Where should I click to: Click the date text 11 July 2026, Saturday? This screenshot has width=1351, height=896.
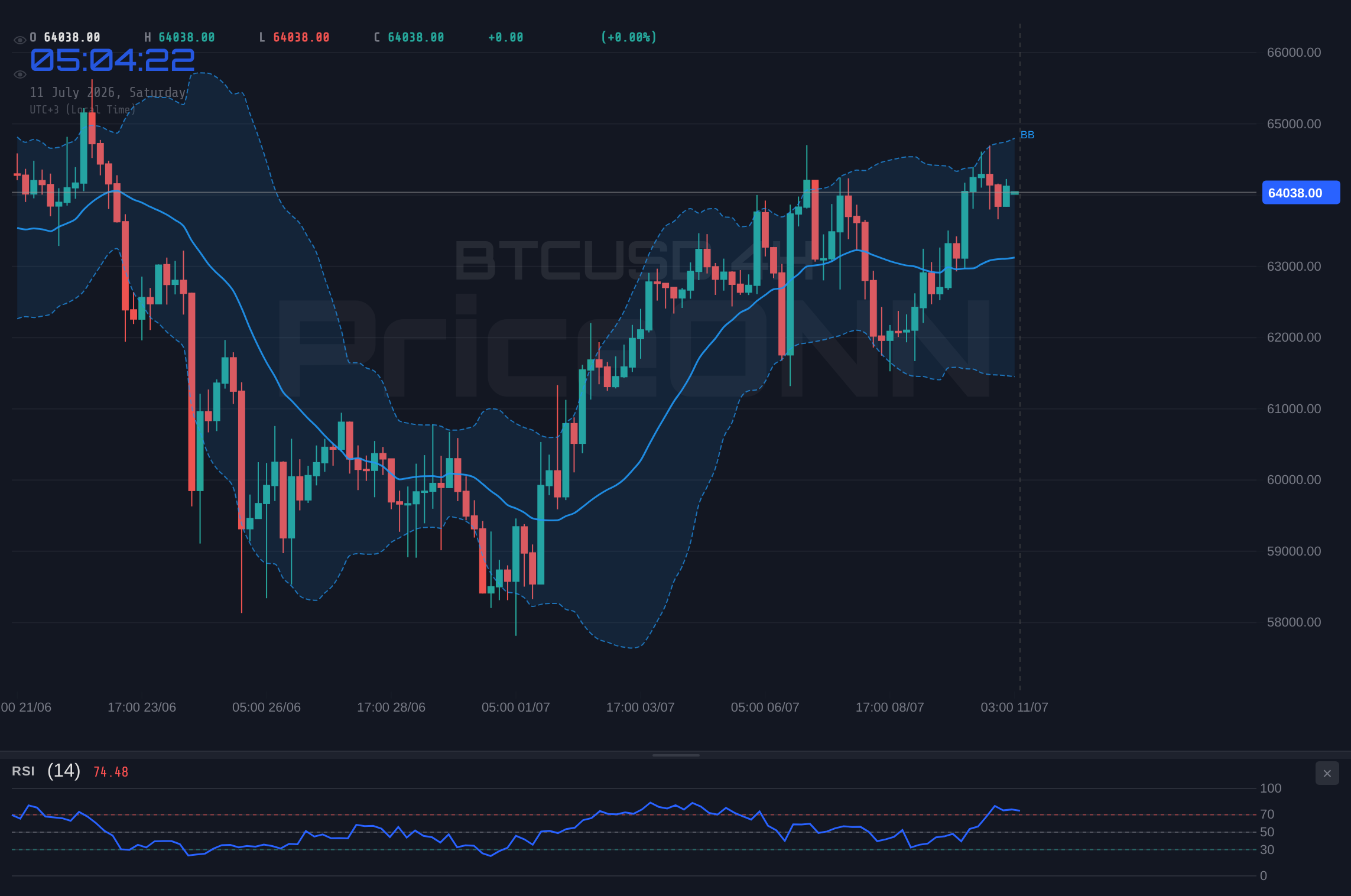[x=108, y=92]
